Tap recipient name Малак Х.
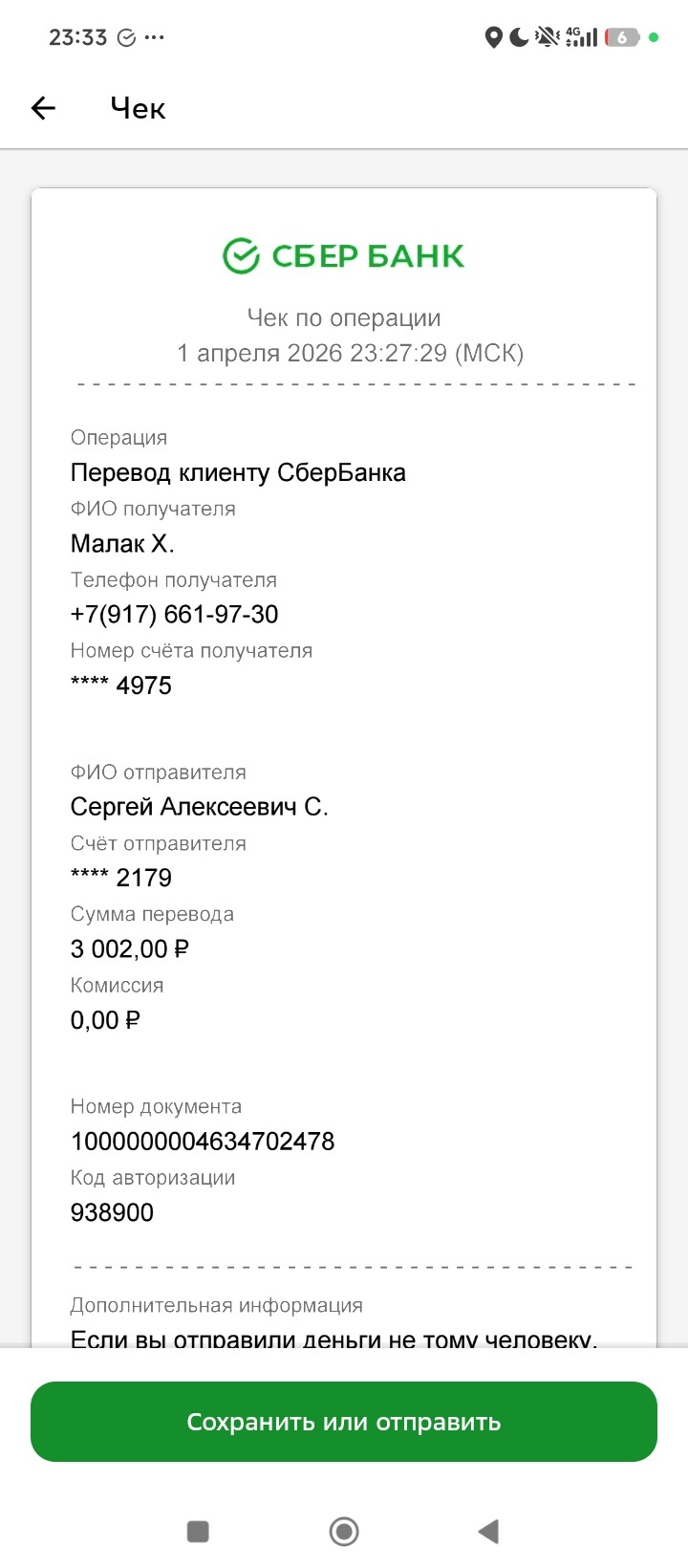 coord(122,543)
